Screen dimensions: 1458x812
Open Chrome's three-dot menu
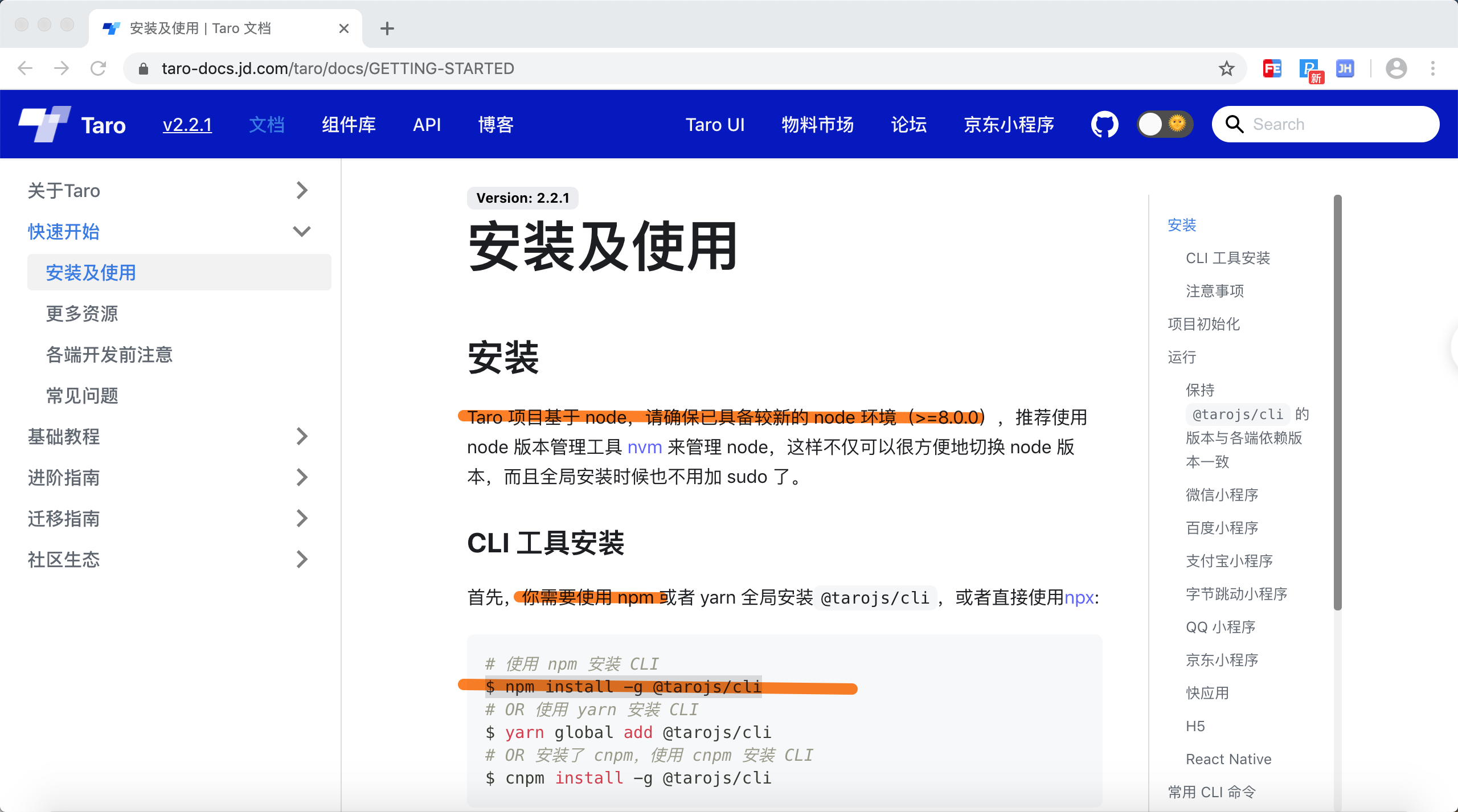pos(1432,69)
